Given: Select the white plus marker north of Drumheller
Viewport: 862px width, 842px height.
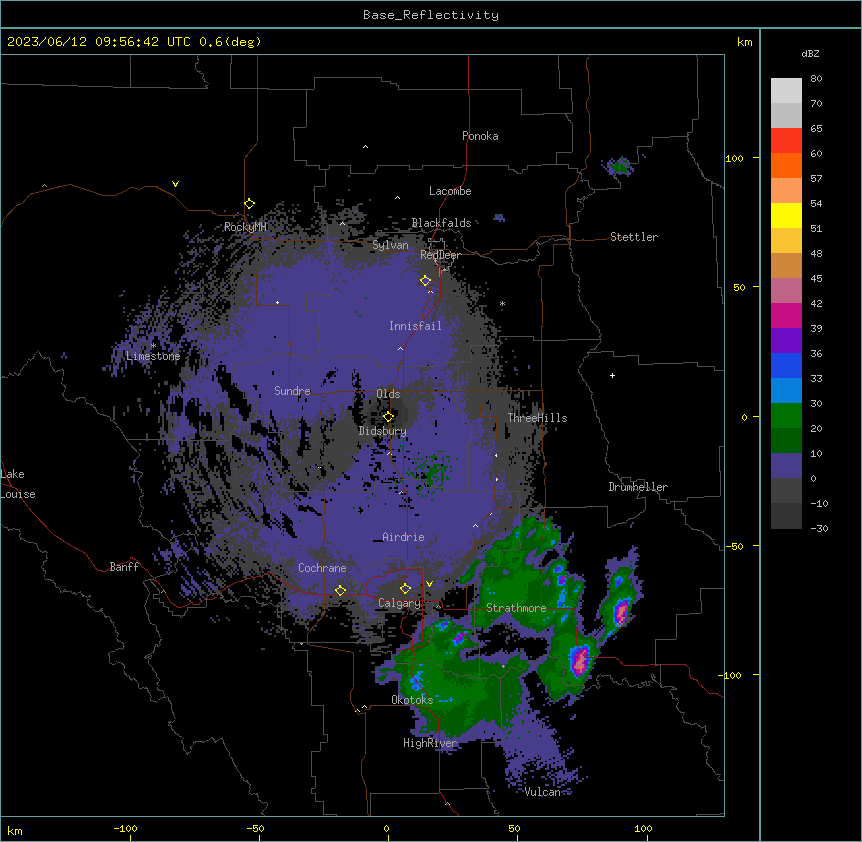Looking at the screenshot, I should point(612,375).
